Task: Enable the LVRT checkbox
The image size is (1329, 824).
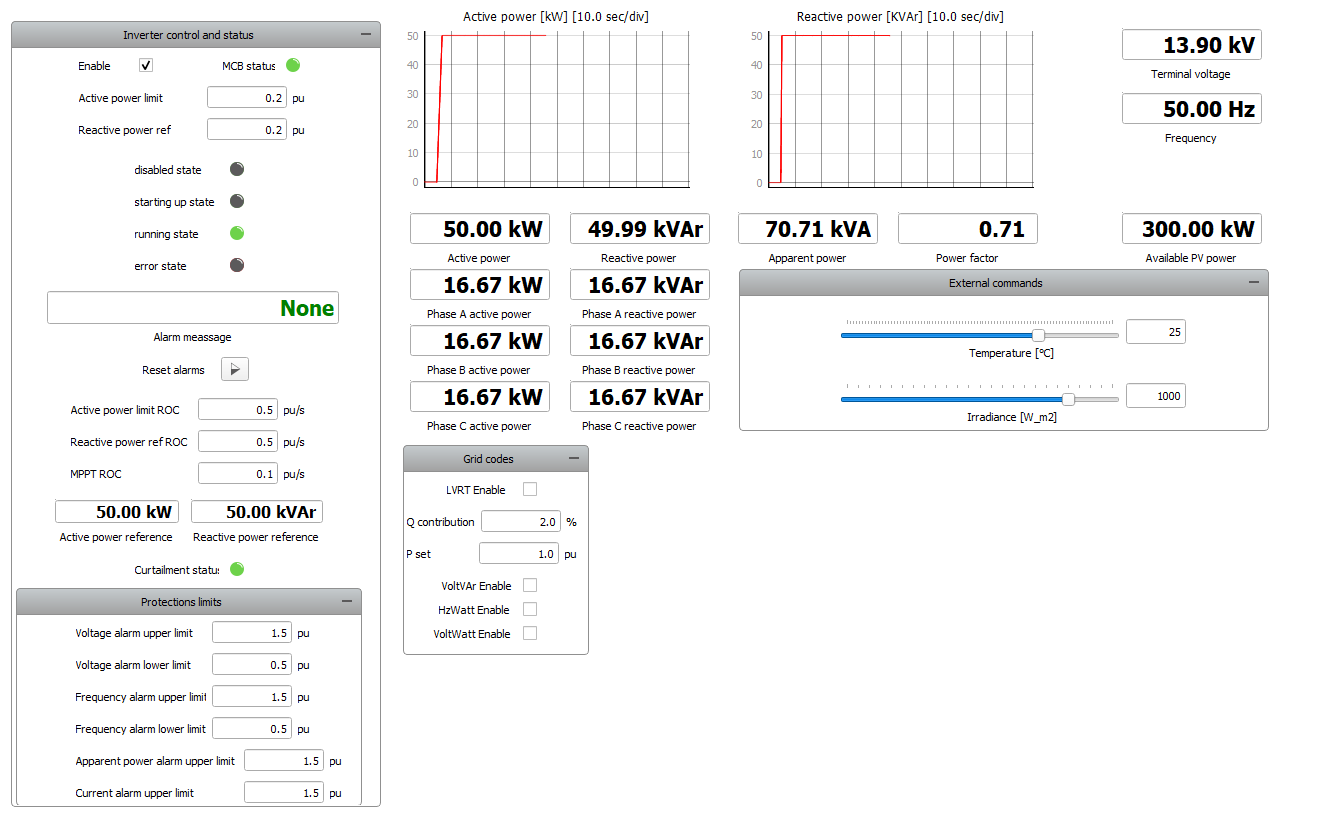Action: (530, 490)
